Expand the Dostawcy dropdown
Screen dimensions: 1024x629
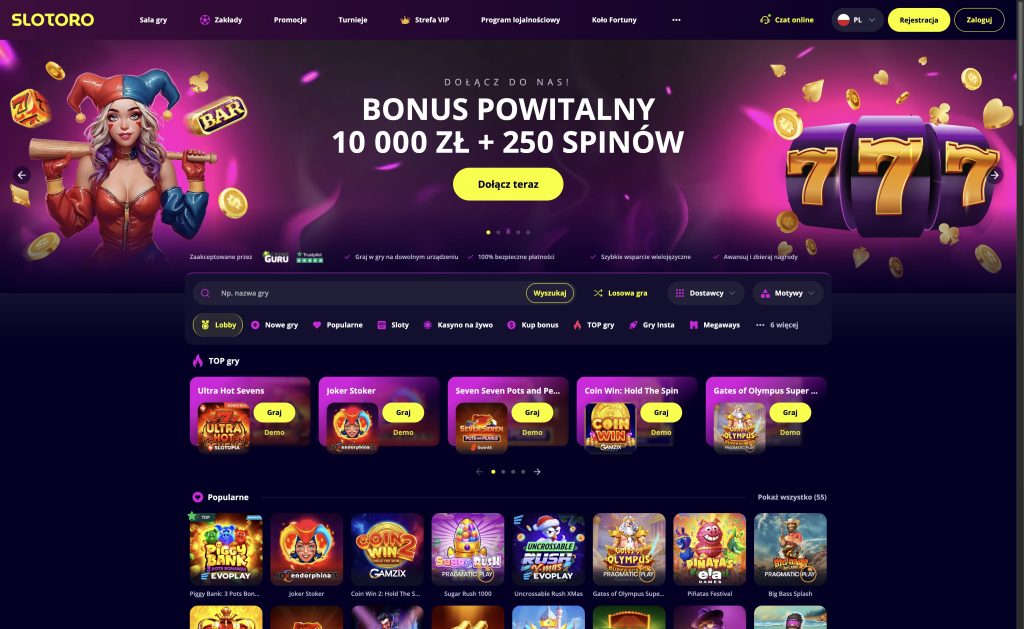click(x=706, y=293)
